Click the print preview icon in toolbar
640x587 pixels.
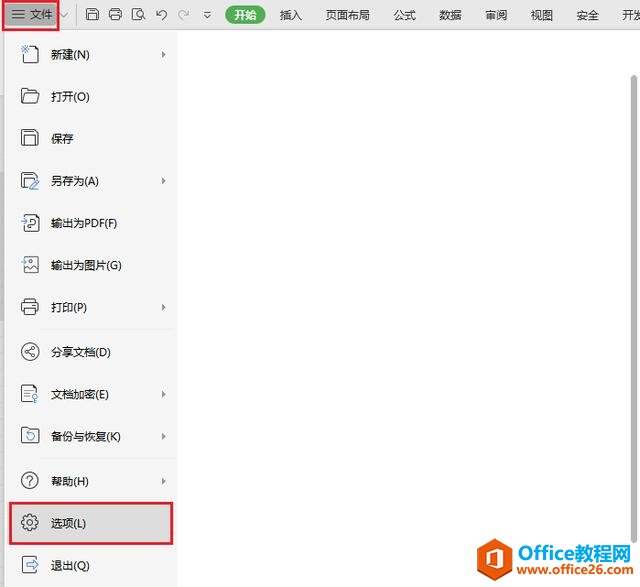tap(138, 15)
